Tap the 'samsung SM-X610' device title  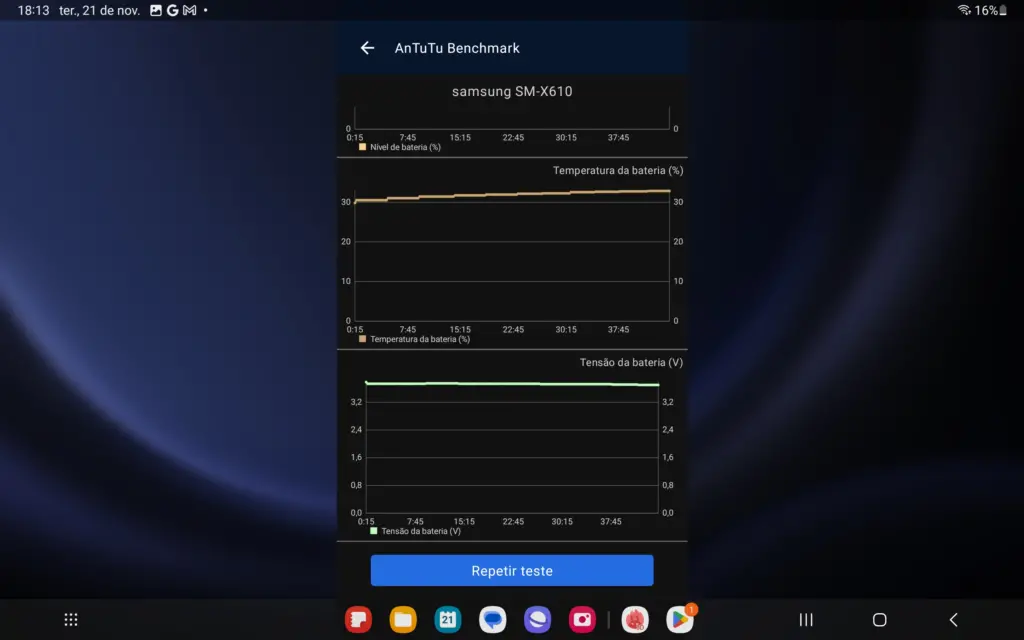tap(511, 91)
